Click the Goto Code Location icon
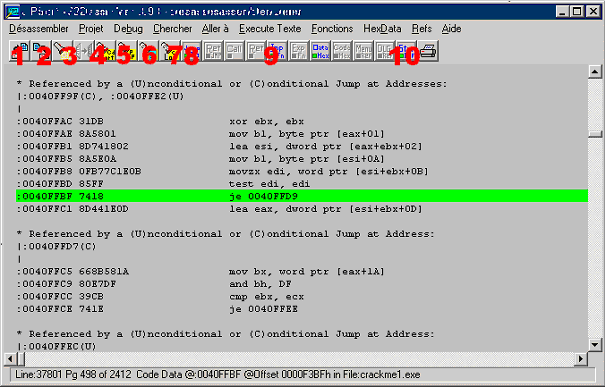Image resolution: width=605 pixels, height=387 pixels. (170, 51)
